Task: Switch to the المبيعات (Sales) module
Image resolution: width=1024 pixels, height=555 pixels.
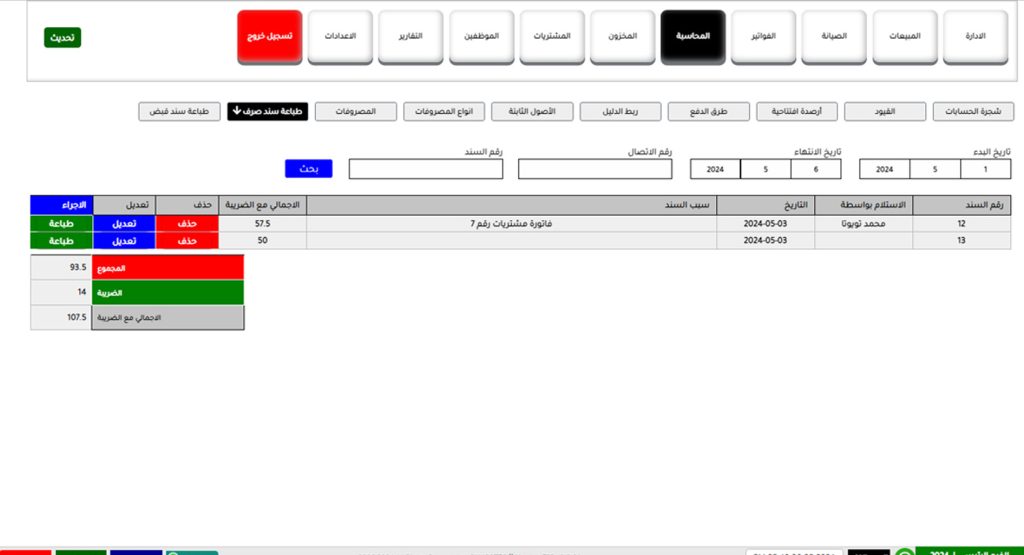Action: pyautogui.click(x=907, y=37)
